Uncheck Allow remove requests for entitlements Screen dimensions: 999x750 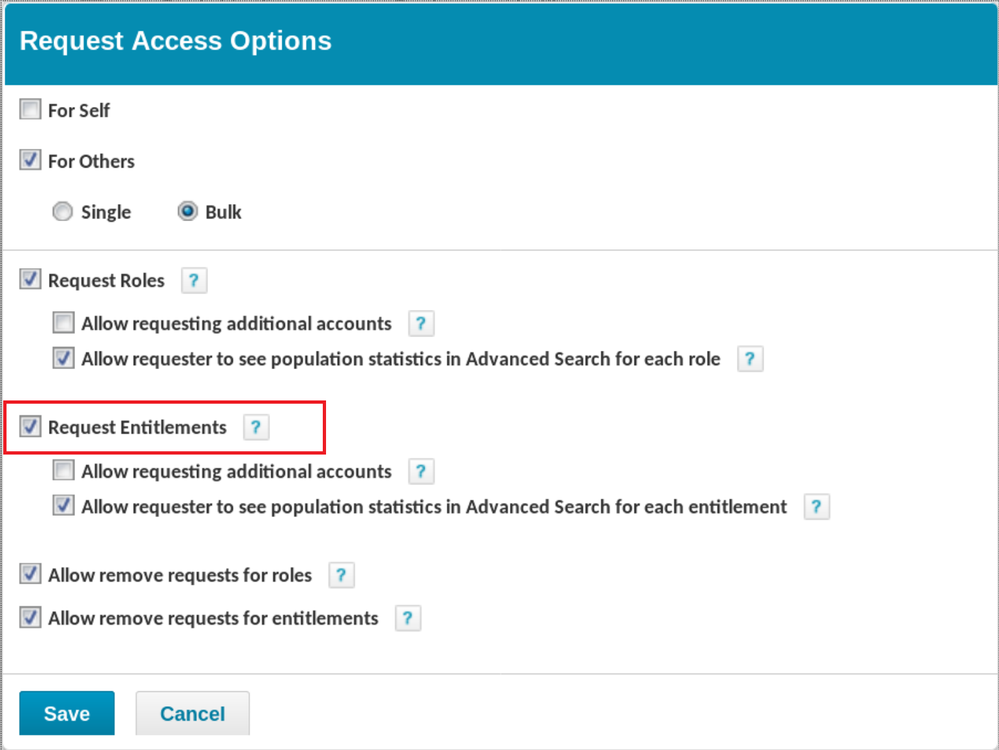pyautogui.click(x=31, y=618)
